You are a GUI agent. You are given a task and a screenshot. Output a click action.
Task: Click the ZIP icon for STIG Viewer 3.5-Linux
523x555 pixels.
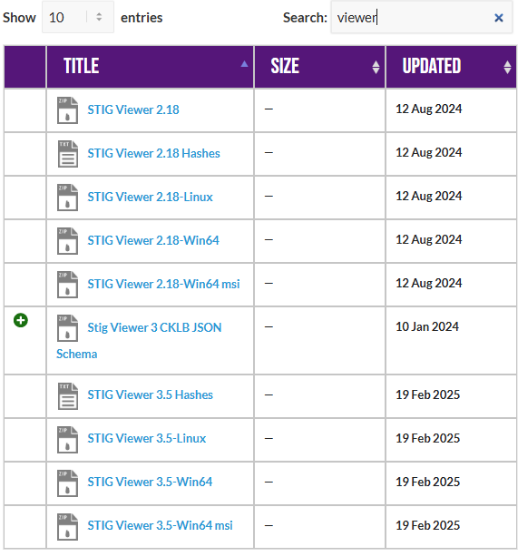click(x=67, y=439)
